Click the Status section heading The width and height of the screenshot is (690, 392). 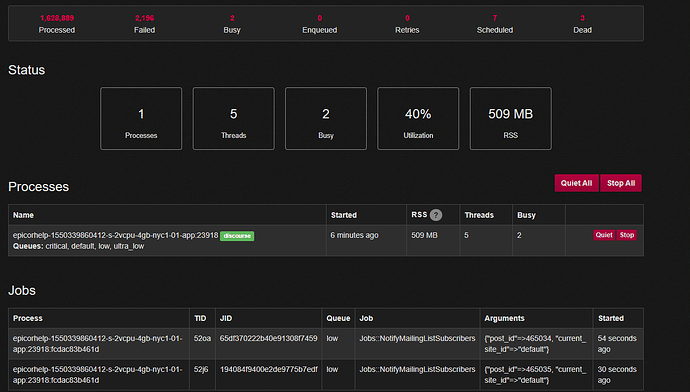pos(26,70)
